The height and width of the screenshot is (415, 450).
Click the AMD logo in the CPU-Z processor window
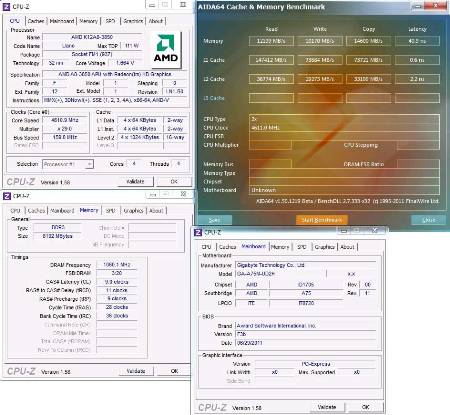tap(165, 50)
